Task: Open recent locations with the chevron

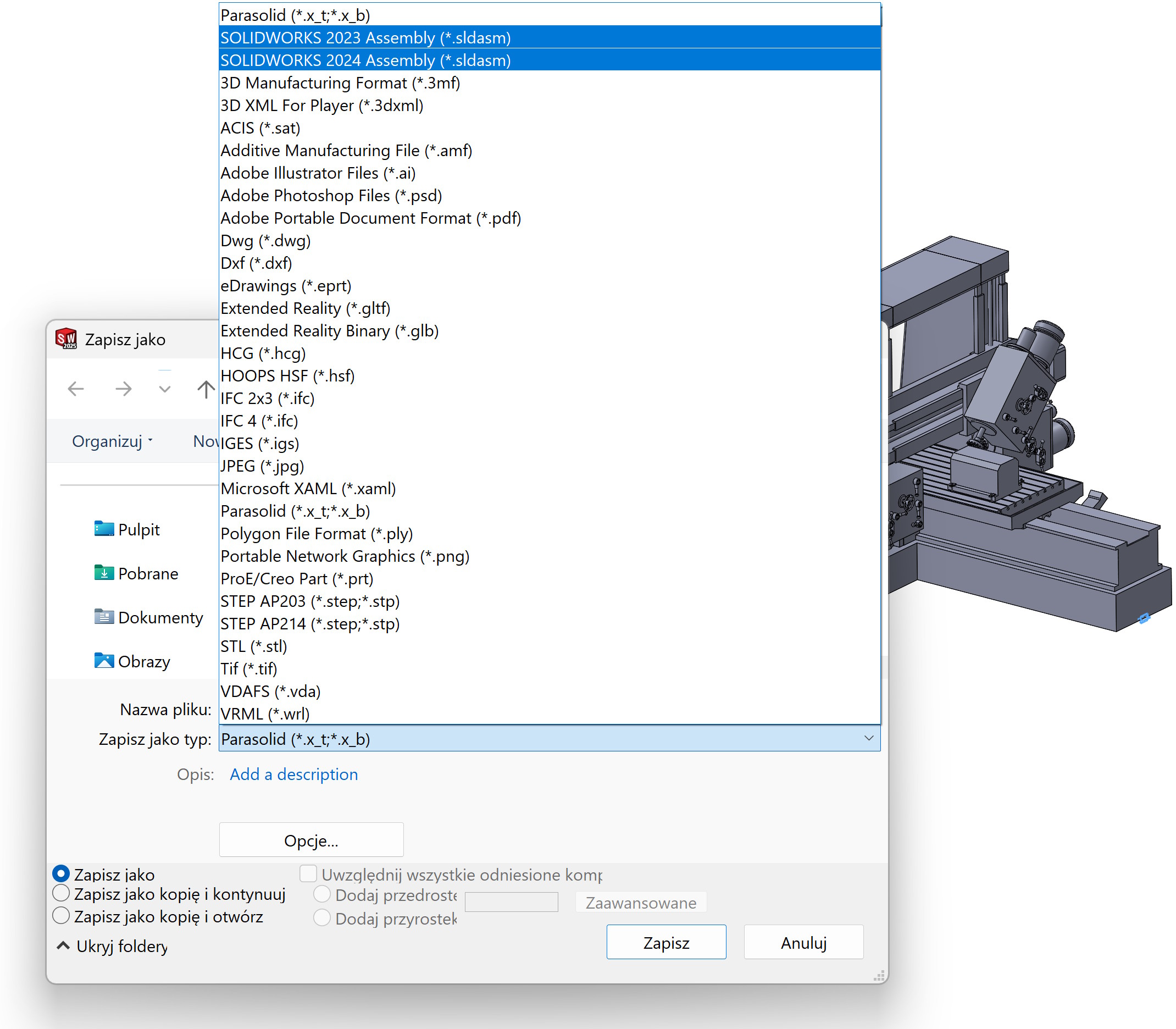Action: [164, 389]
